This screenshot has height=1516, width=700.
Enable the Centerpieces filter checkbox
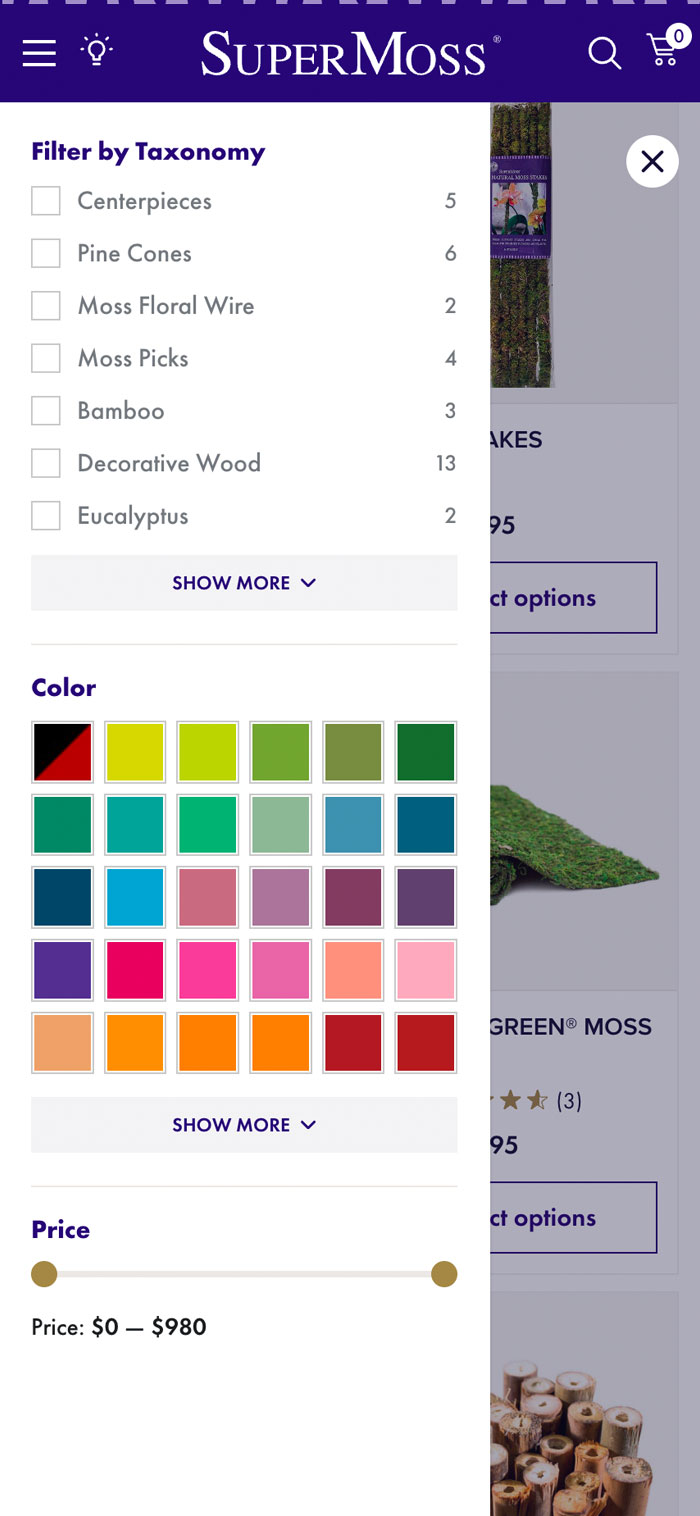point(45,201)
